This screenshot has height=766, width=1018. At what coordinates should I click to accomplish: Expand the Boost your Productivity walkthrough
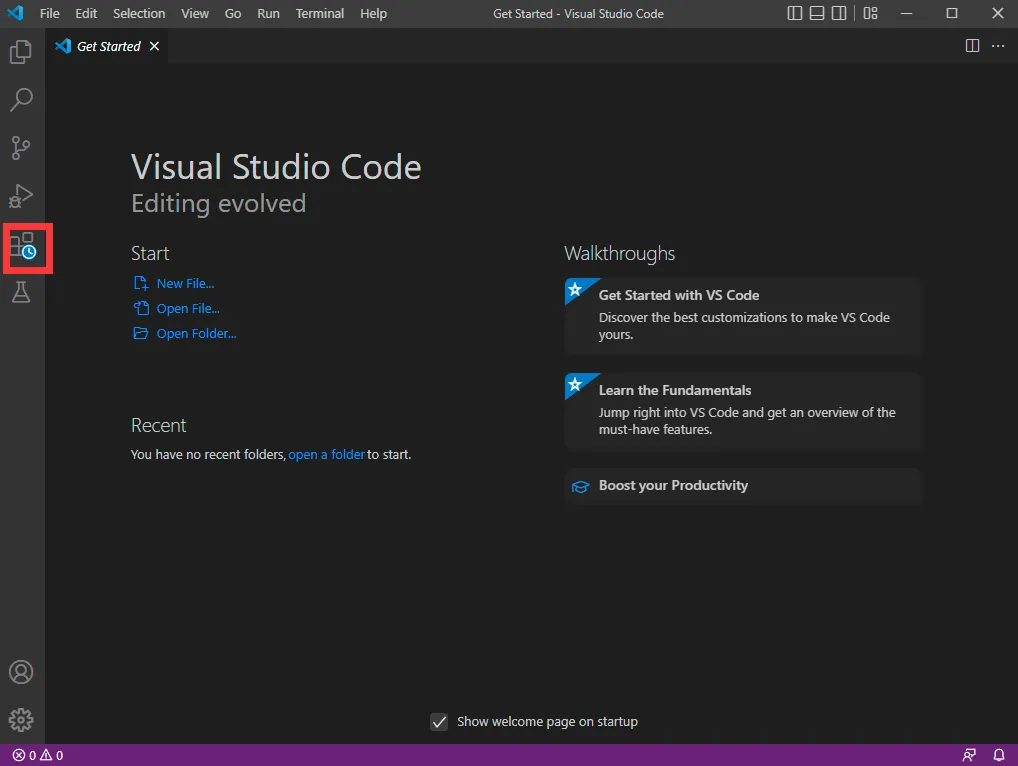click(673, 486)
